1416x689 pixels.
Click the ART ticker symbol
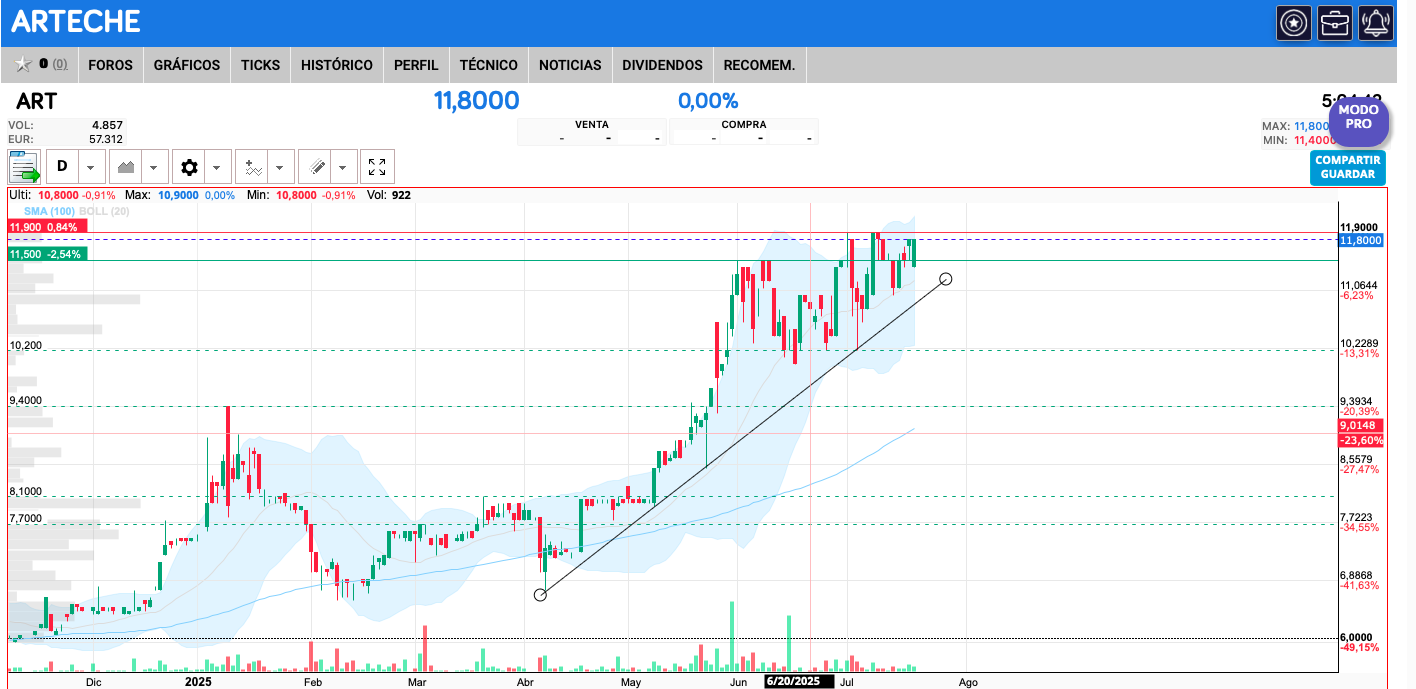pyautogui.click(x=36, y=101)
